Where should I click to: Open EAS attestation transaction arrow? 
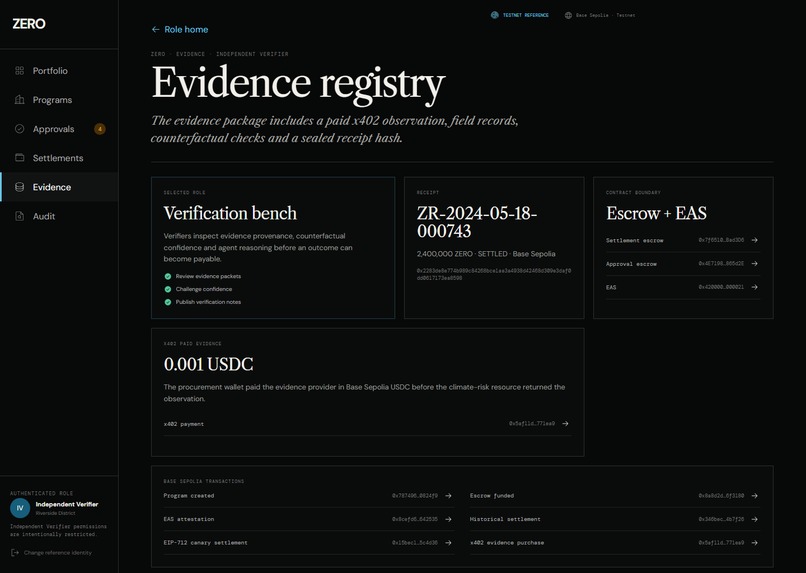tap(448, 520)
